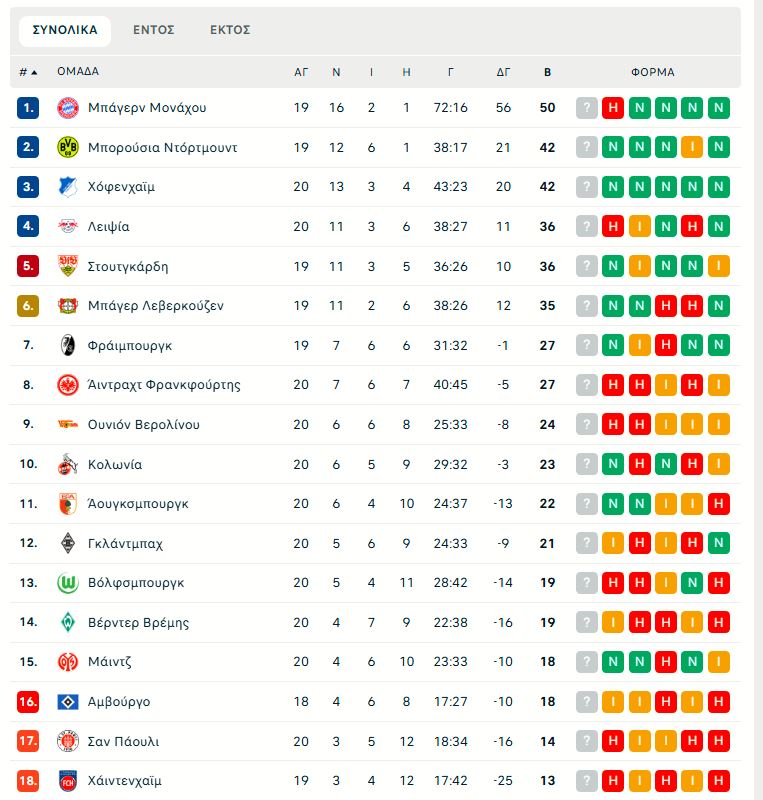This screenshot has width=763, height=800.
Task: Click Bayern's latest green N form badge
Action: (x=719, y=106)
